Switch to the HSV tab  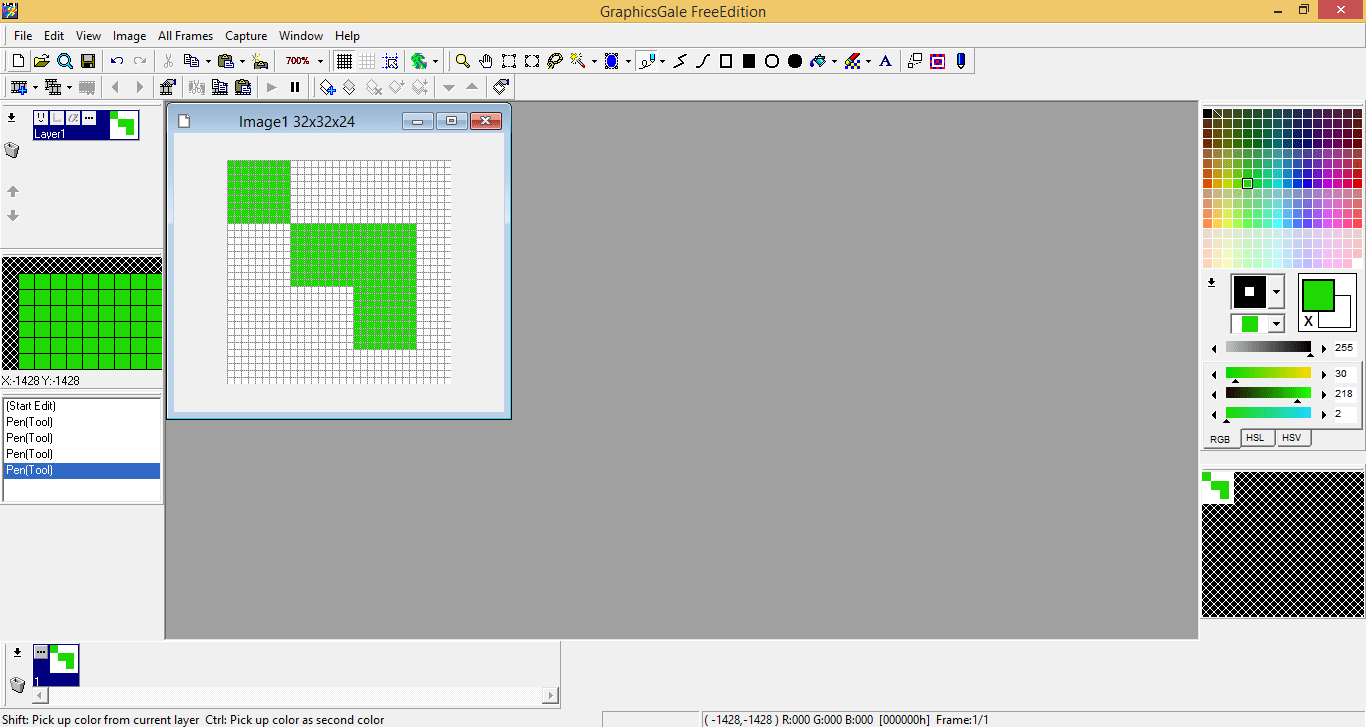point(1292,438)
